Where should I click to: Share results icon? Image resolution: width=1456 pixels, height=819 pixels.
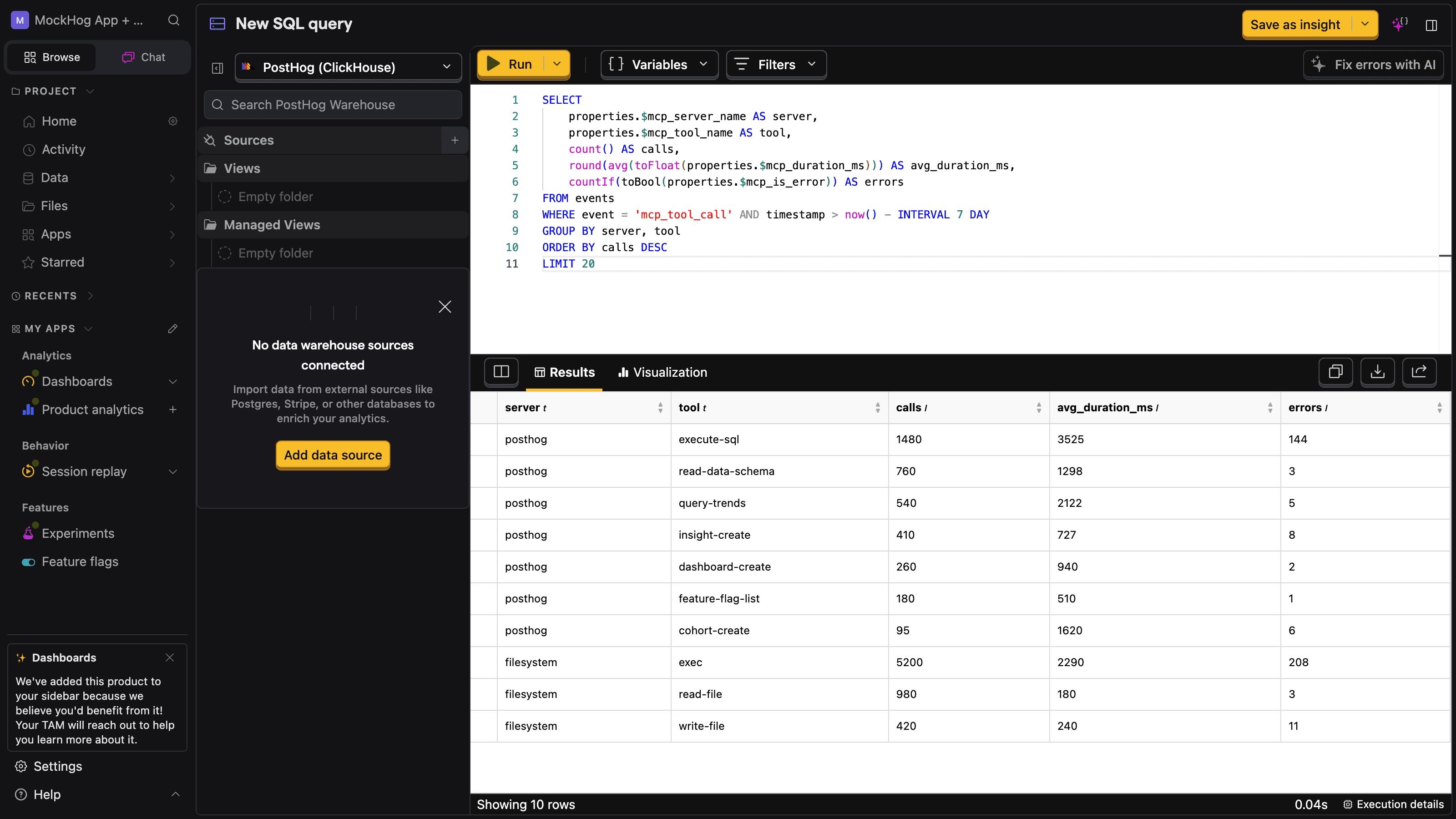(x=1419, y=371)
